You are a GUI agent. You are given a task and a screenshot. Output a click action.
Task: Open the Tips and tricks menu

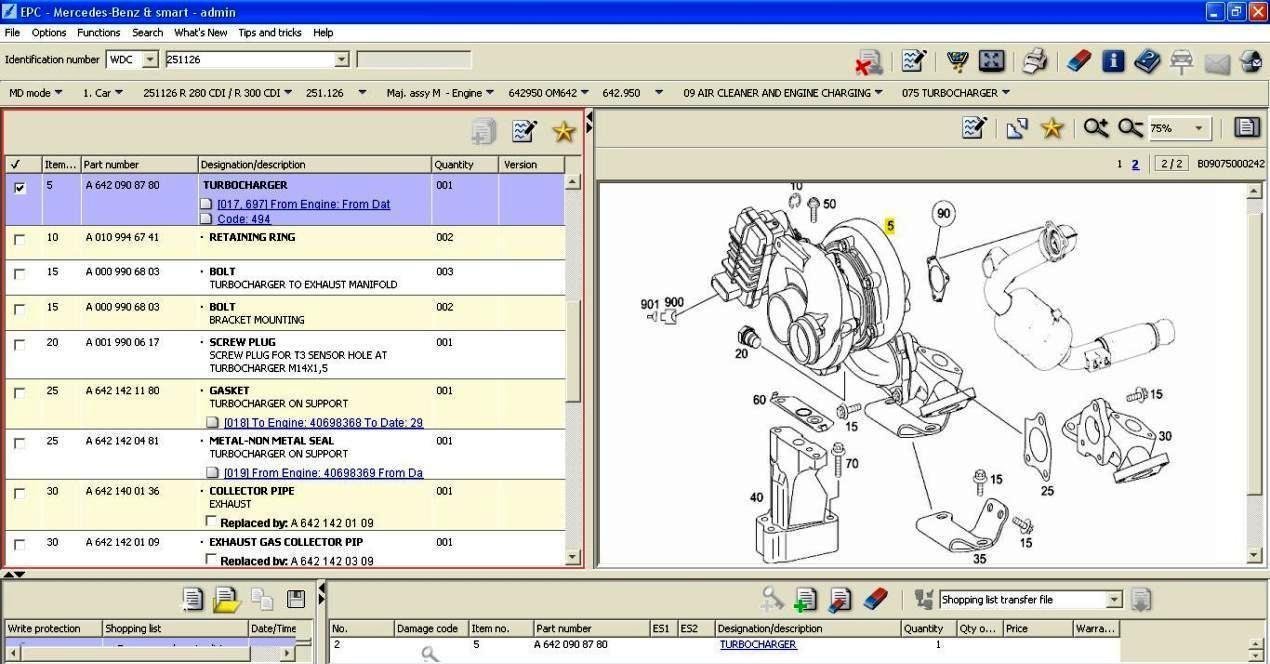pos(269,32)
